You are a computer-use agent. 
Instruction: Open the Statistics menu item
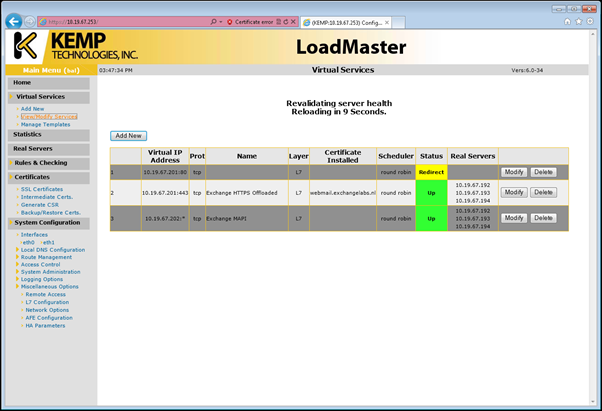click(28, 133)
